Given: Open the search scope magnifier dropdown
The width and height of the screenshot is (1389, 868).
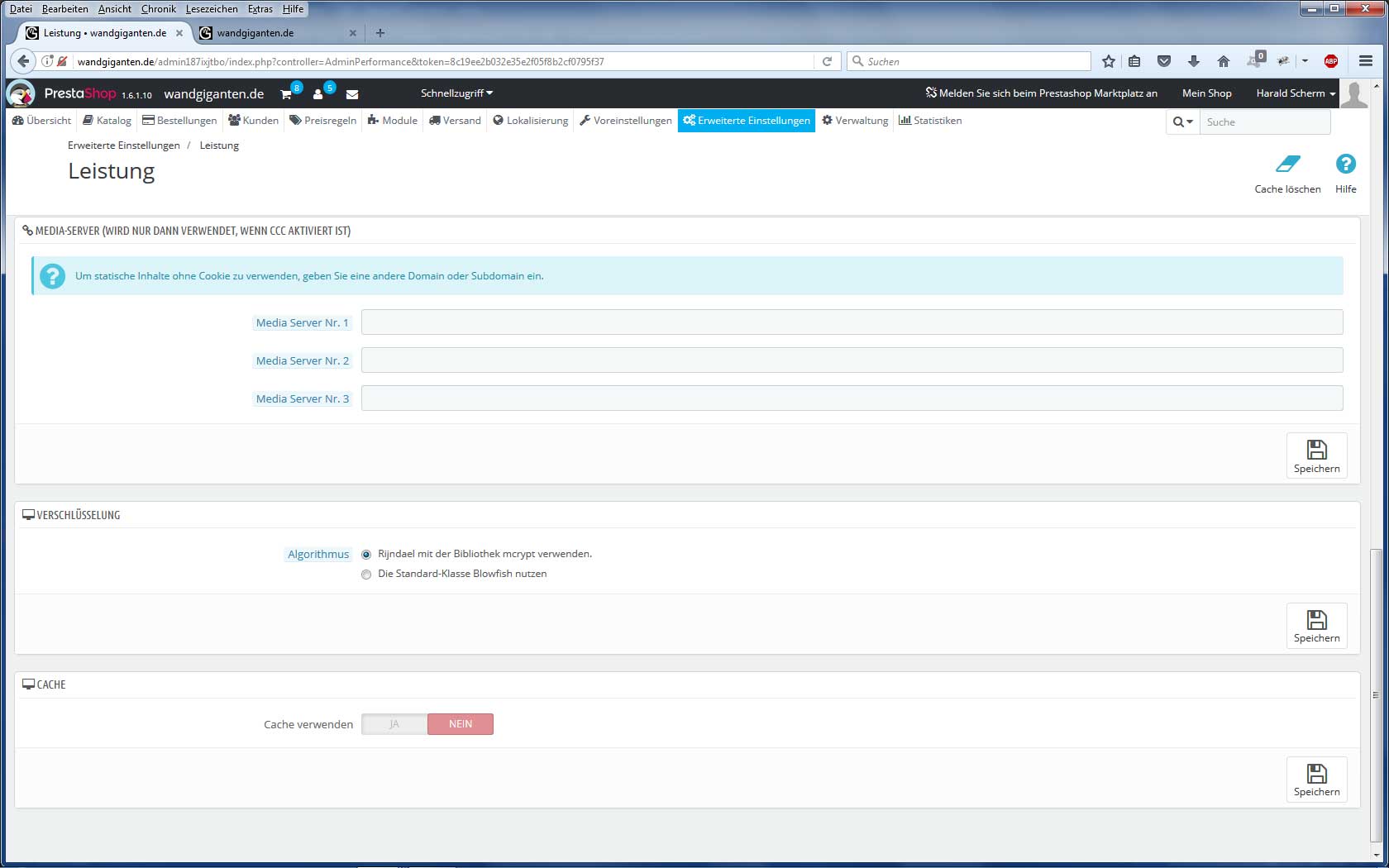Looking at the screenshot, I should click(x=1182, y=122).
